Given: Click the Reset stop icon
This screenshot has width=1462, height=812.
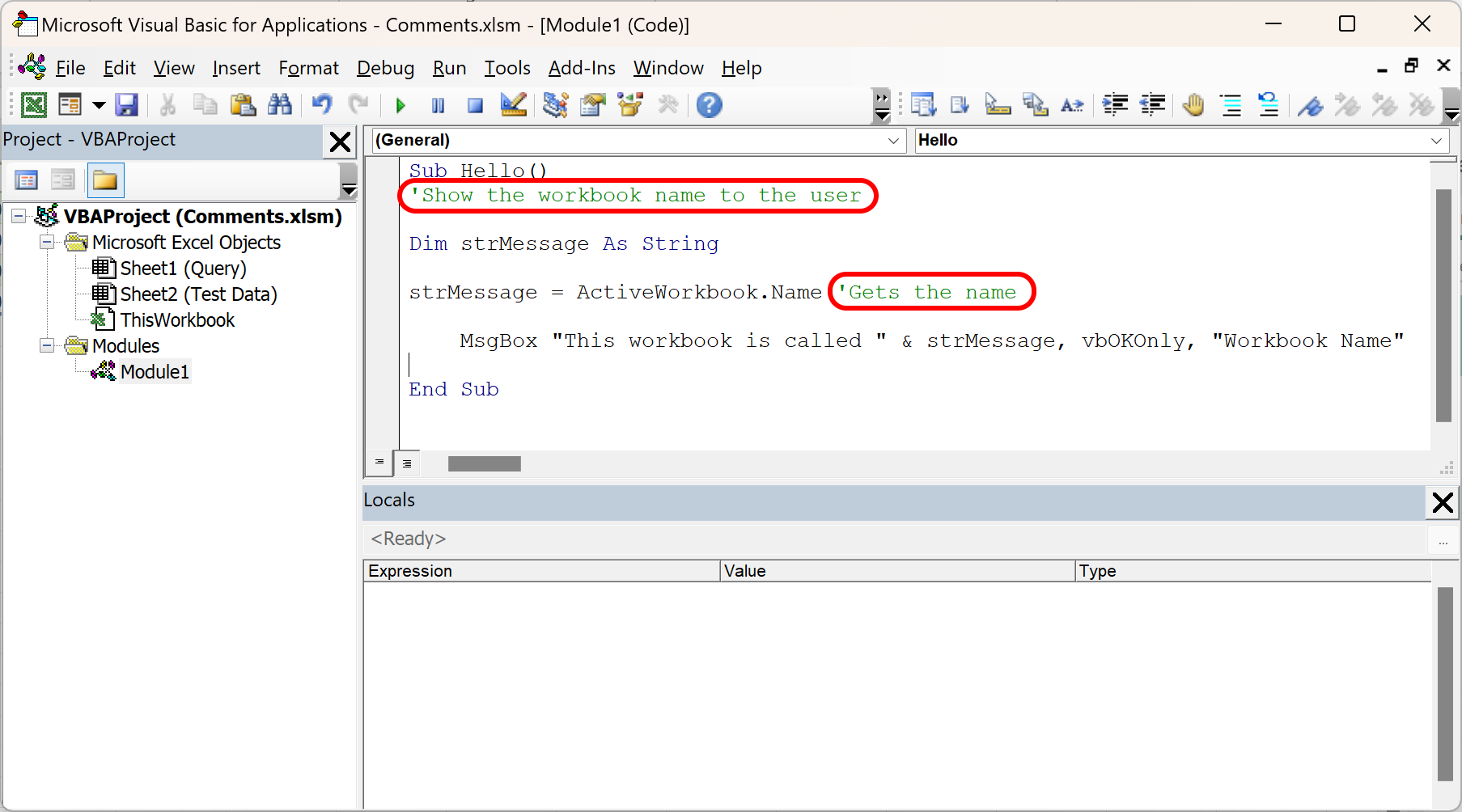Looking at the screenshot, I should pyautogui.click(x=475, y=105).
